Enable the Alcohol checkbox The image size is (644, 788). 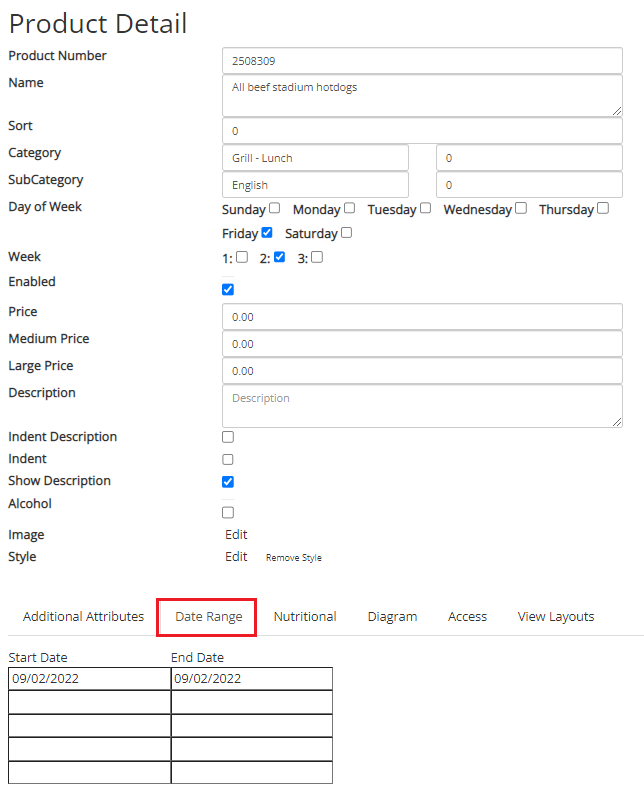(228, 512)
